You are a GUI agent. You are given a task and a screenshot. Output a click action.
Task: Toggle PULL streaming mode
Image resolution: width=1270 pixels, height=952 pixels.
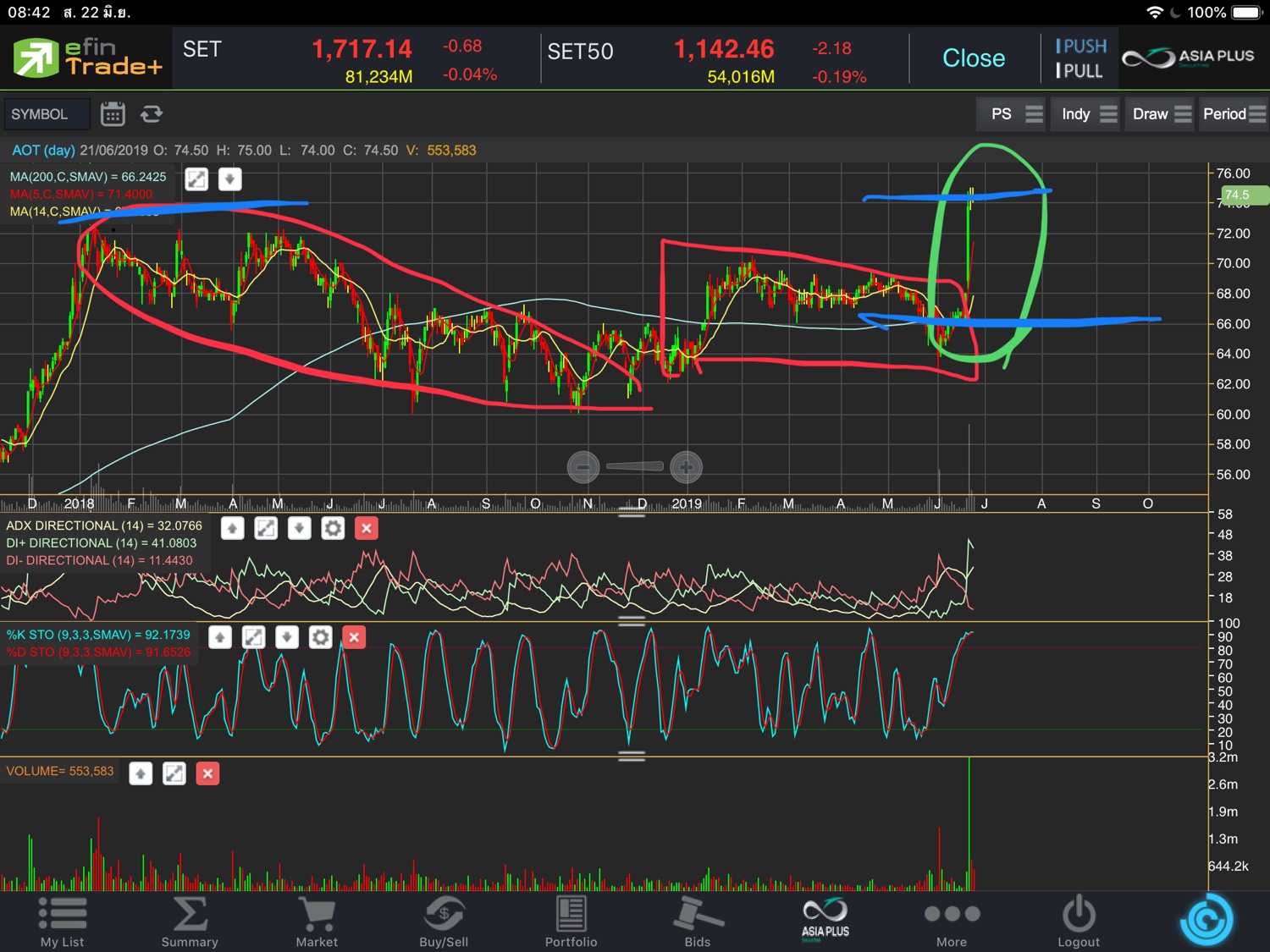(1079, 71)
